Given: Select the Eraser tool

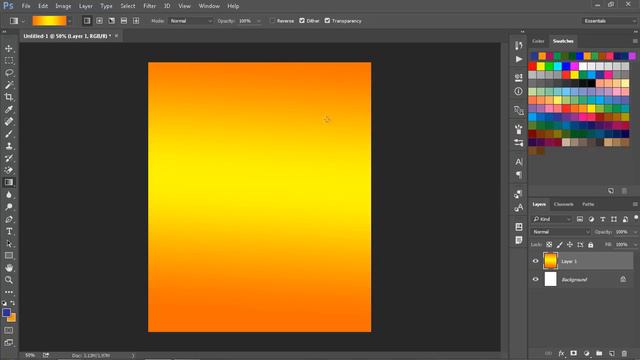Looking at the screenshot, I should [x=9, y=171].
